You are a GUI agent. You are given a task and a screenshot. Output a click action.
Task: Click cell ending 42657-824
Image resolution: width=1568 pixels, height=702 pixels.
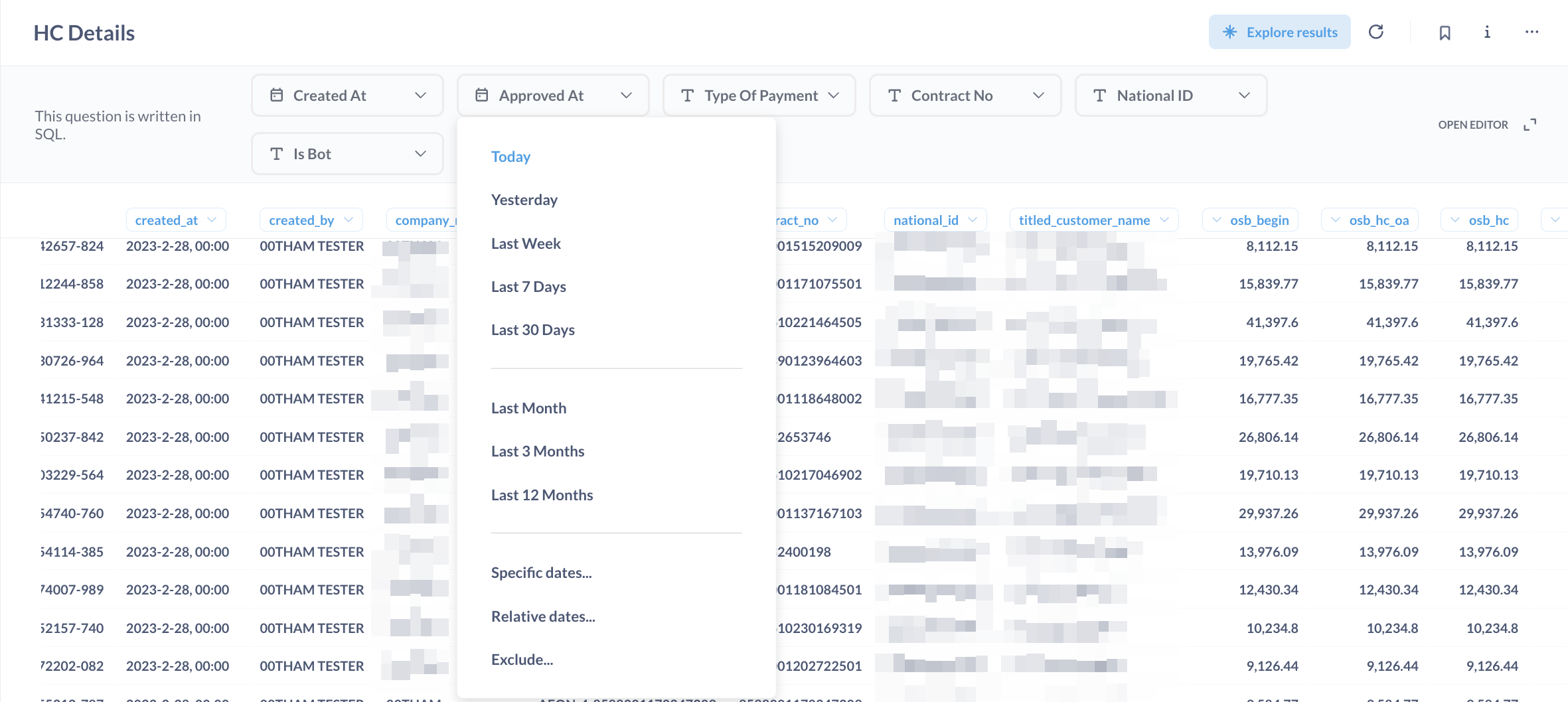[72, 246]
